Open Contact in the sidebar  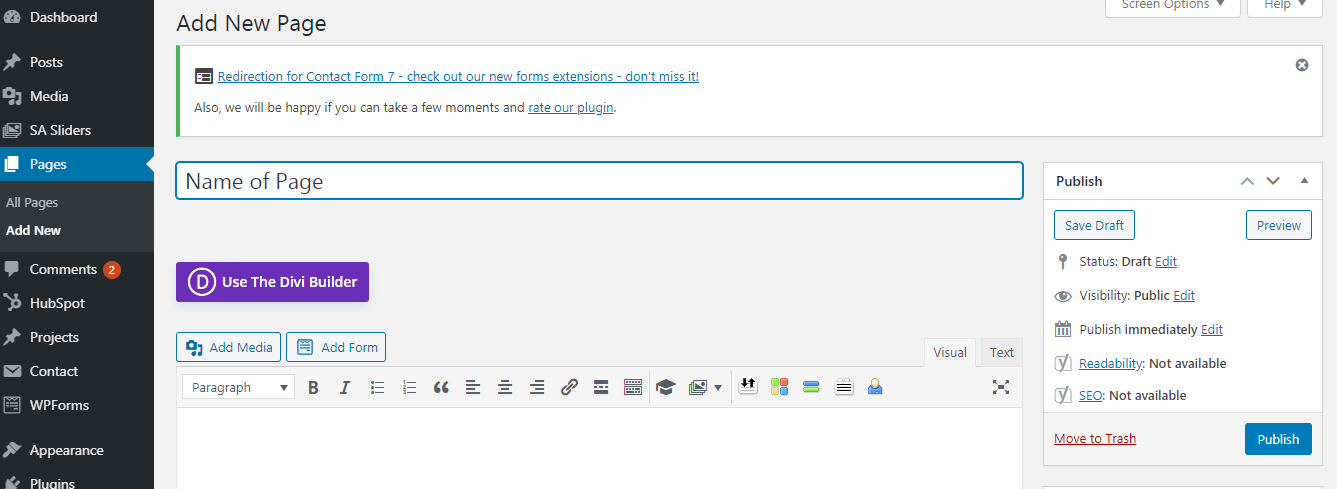pos(77,371)
